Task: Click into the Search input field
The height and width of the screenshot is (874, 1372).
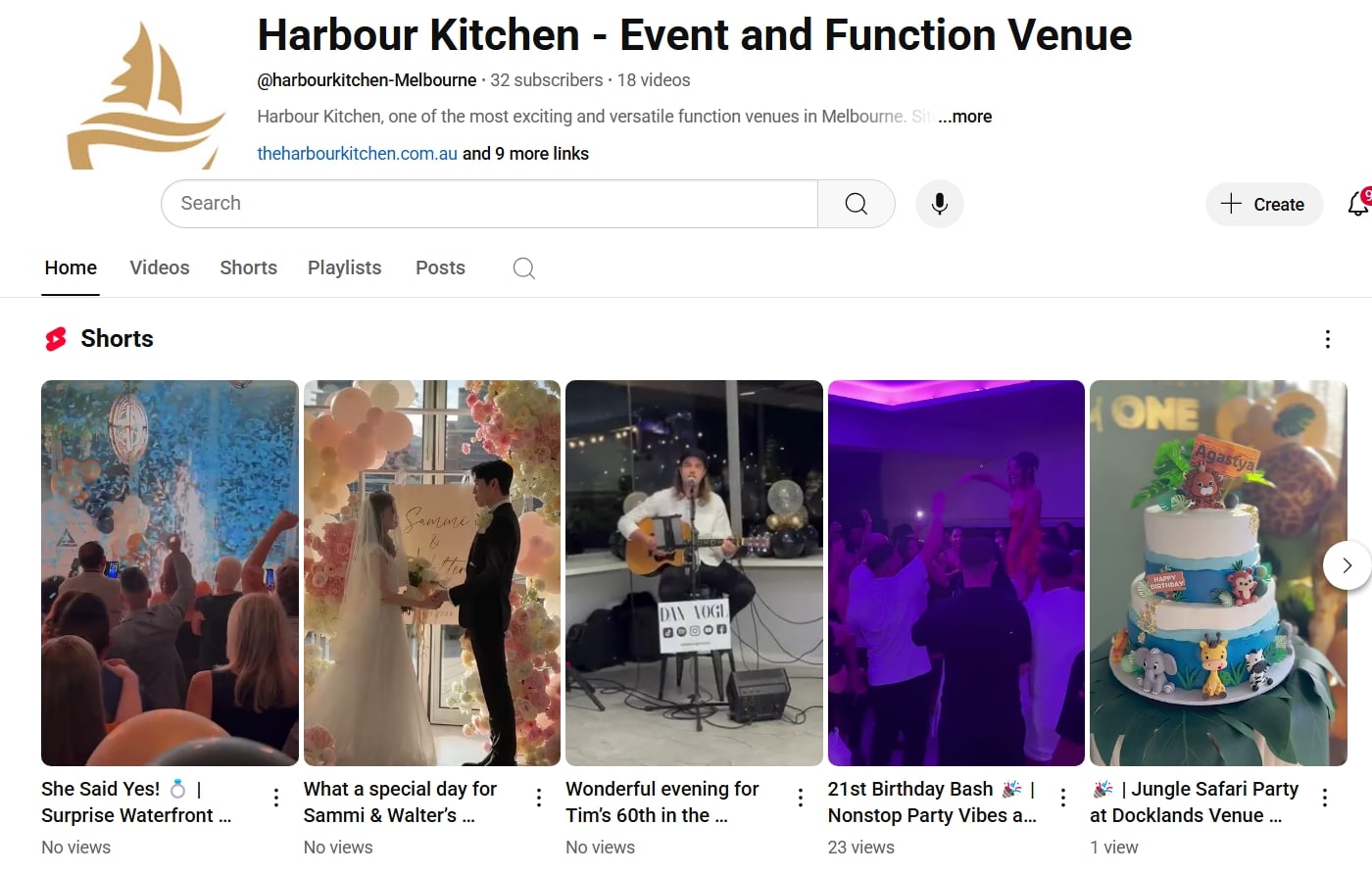Action: click(x=489, y=204)
